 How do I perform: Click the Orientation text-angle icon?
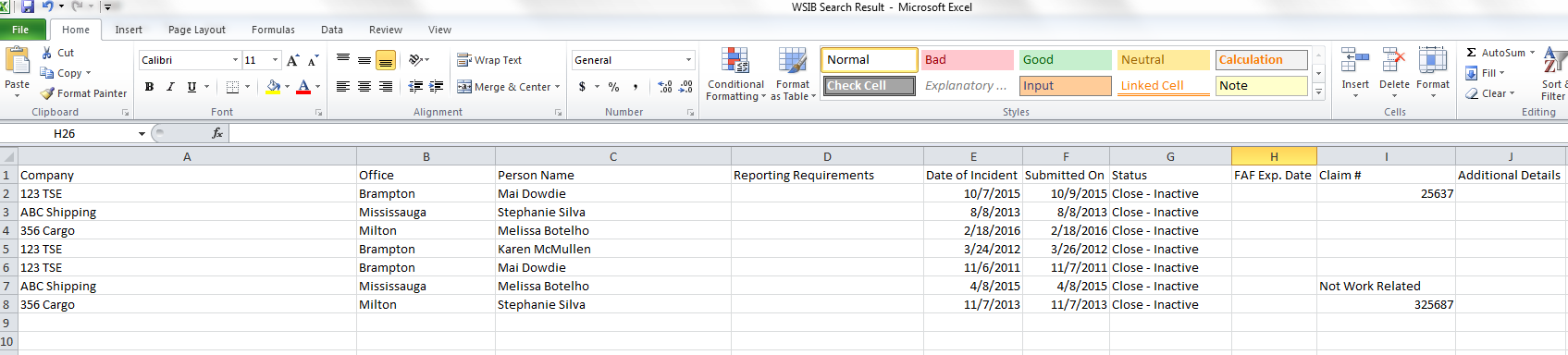[416, 60]
